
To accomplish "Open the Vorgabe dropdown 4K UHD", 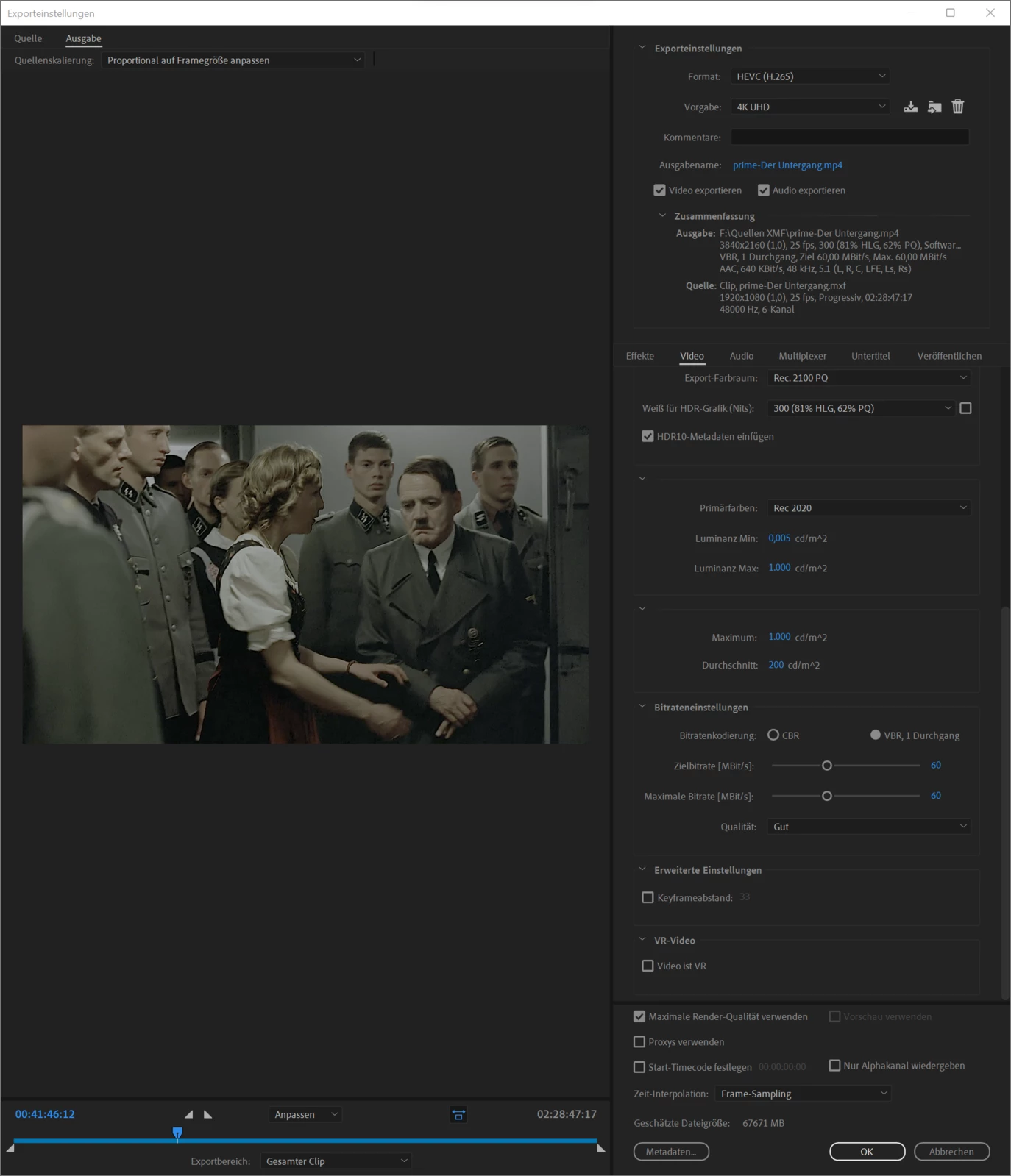I will tap(810, 107).
